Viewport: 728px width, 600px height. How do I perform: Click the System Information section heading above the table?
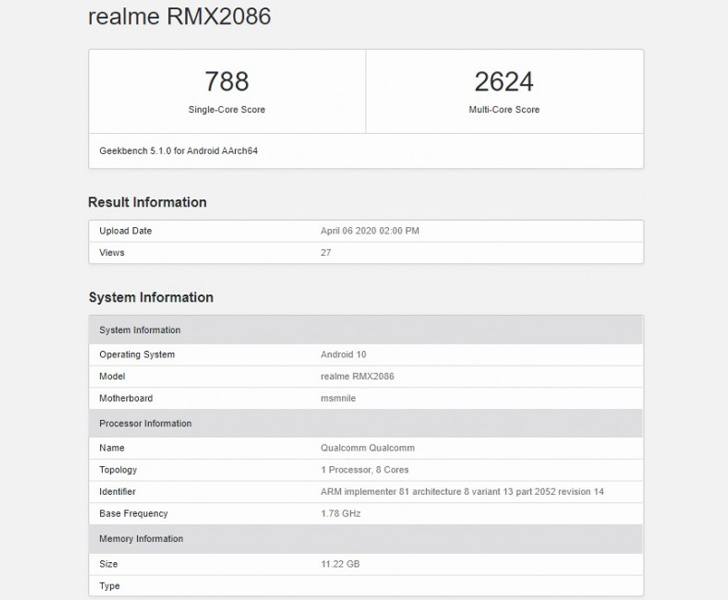coord(151,297)
